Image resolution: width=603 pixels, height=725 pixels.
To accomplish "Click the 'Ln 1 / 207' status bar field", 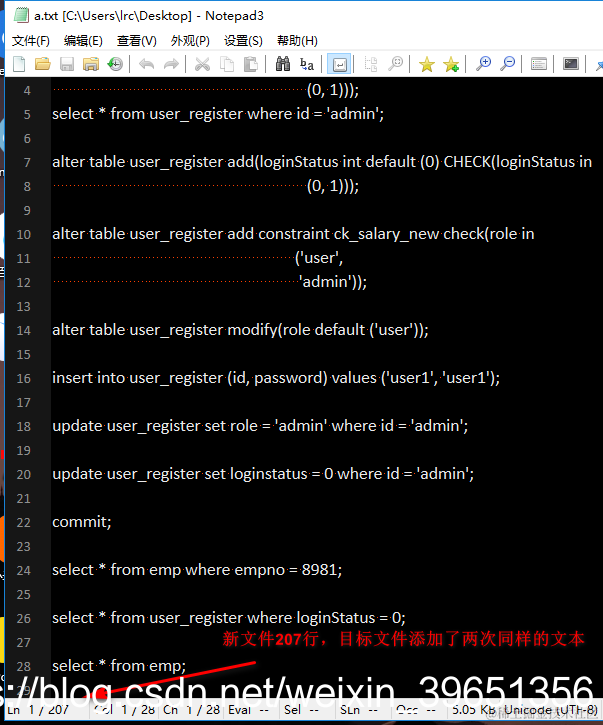I will point(38,710).
